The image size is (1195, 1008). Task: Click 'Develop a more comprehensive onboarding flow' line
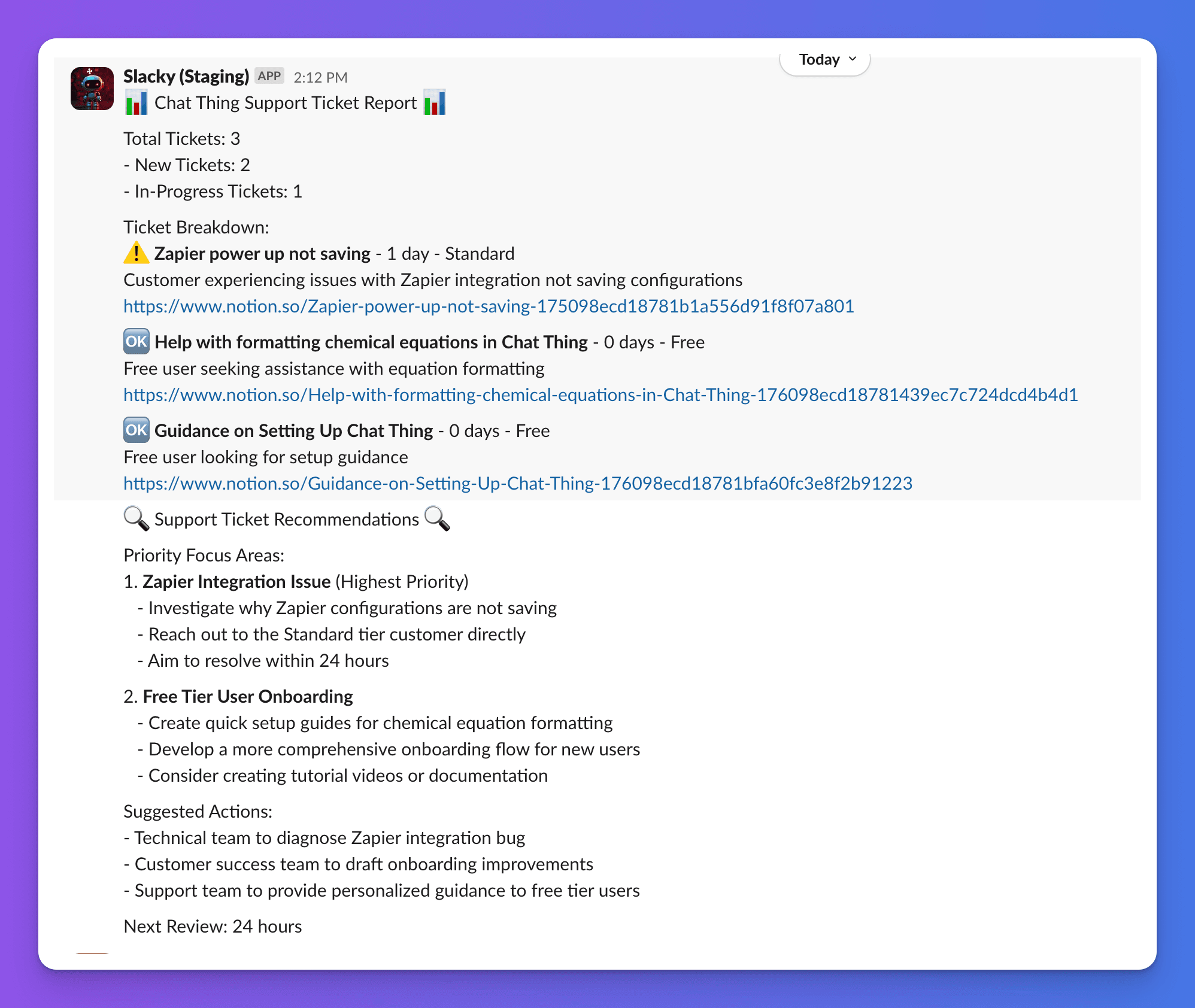click(395, 749)
